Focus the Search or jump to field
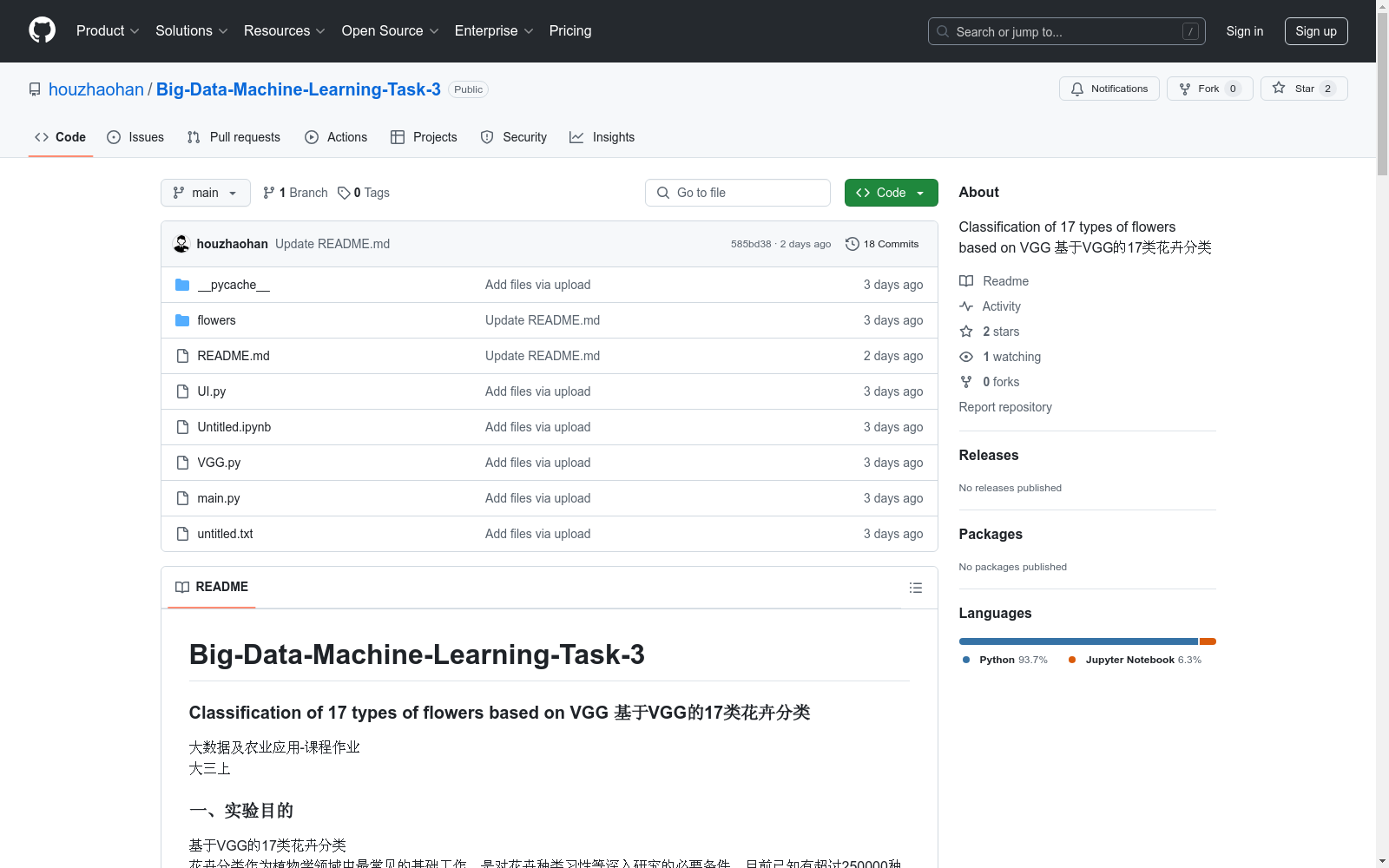1389x868 pixels. pos(1066,31)
